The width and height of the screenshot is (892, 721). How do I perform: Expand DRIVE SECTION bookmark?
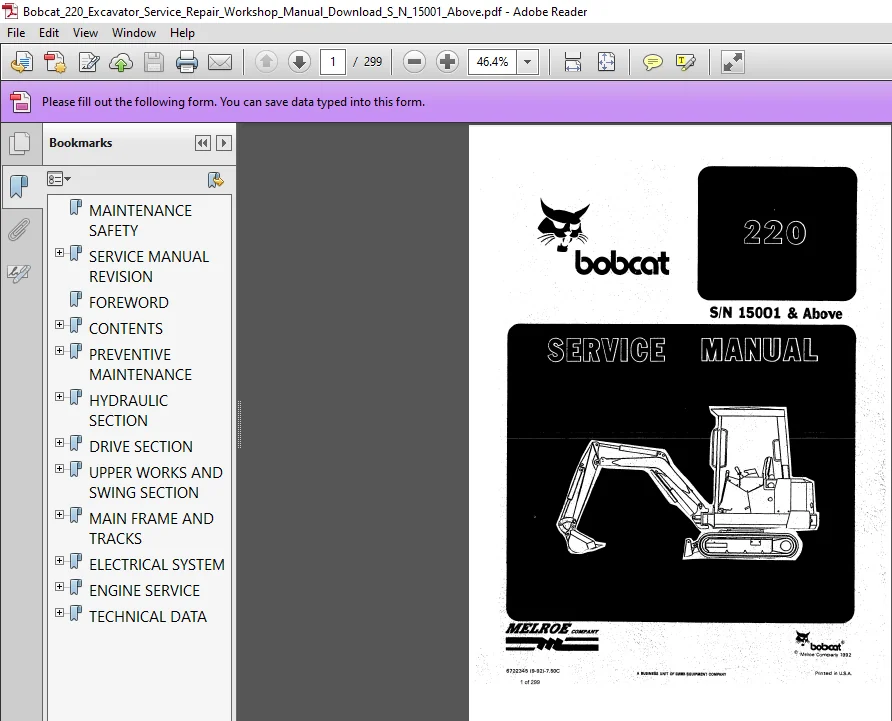coord(59,442)
